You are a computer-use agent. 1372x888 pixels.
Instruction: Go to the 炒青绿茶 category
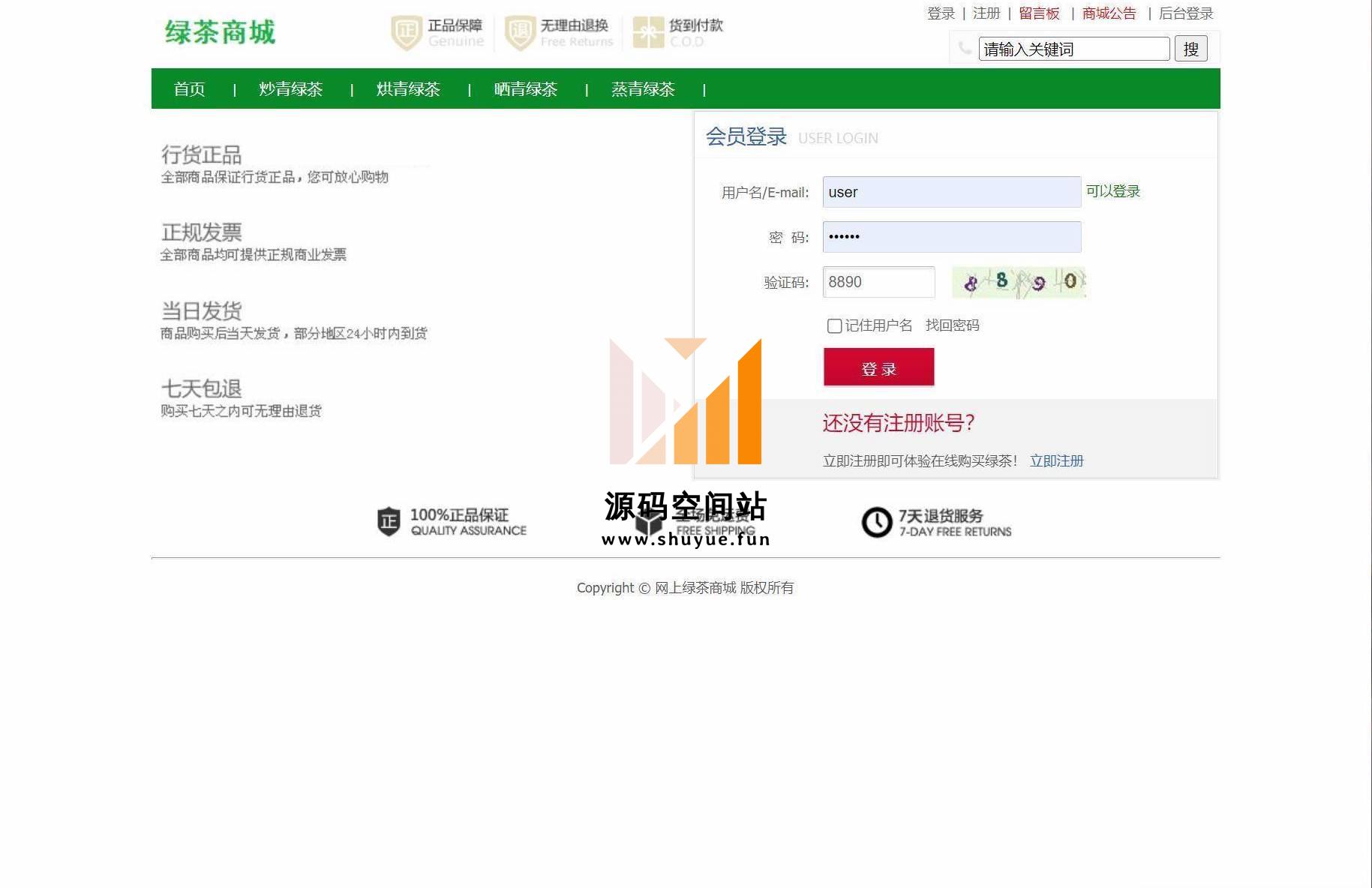point(290,89)
